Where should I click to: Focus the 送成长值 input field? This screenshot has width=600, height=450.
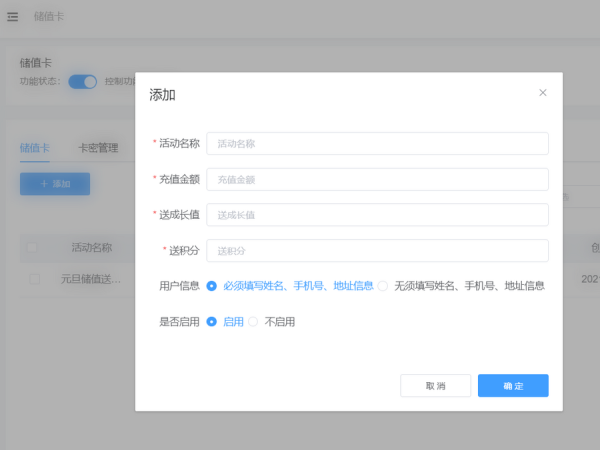377,215
